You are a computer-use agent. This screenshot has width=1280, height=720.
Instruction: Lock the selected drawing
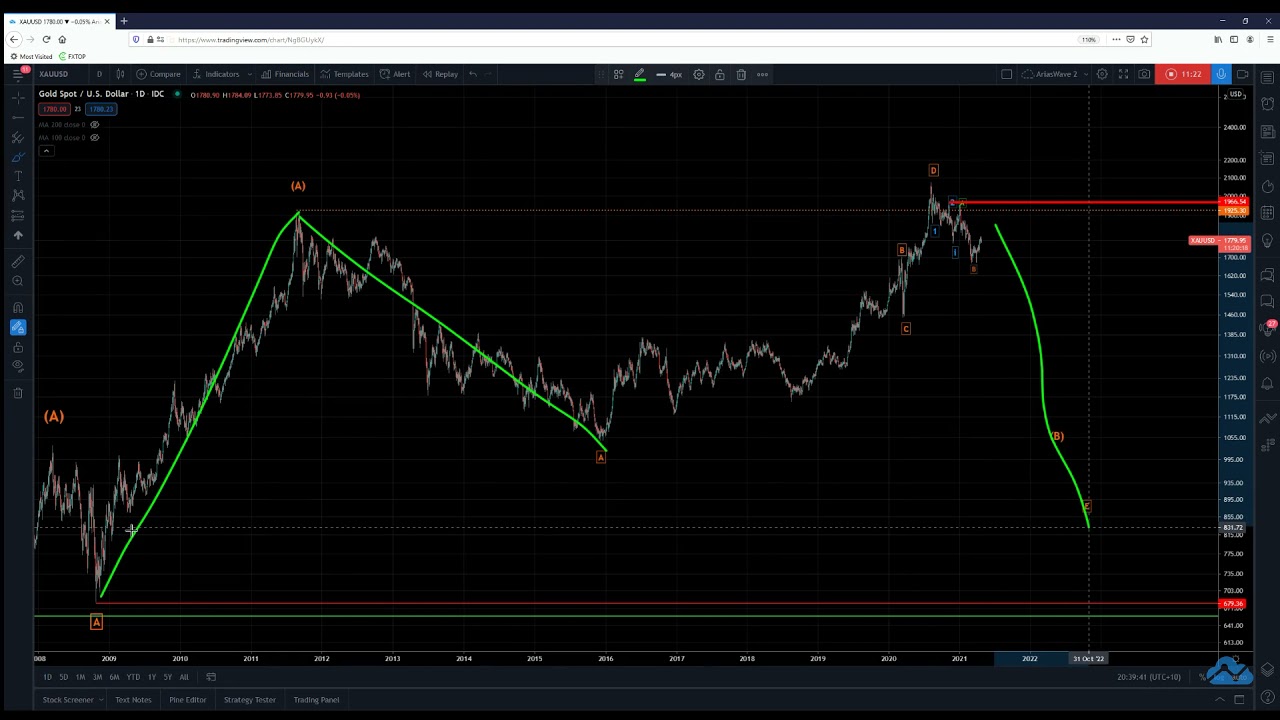coord(719,74)
